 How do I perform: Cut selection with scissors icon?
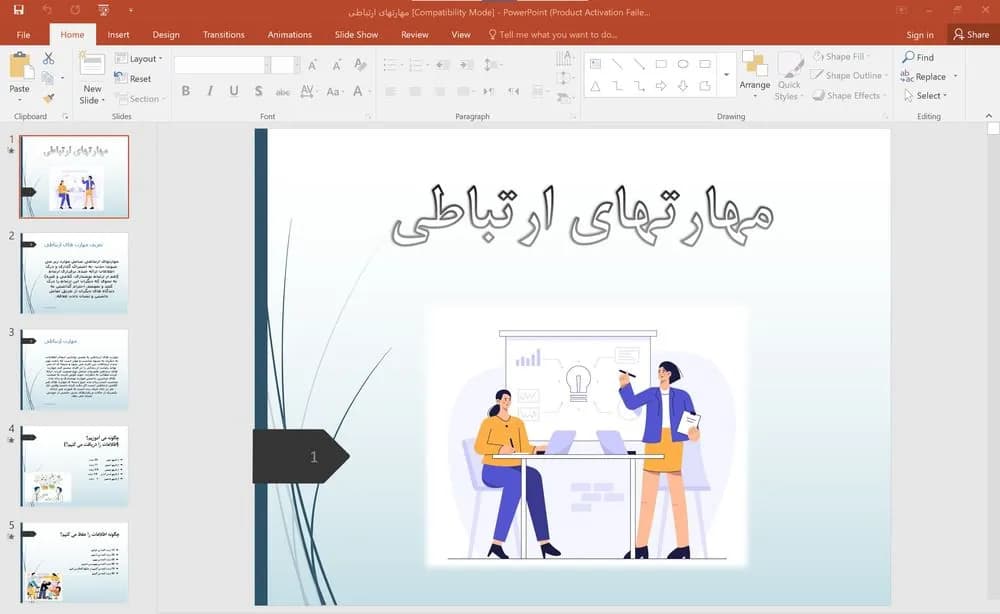(48, 59)
